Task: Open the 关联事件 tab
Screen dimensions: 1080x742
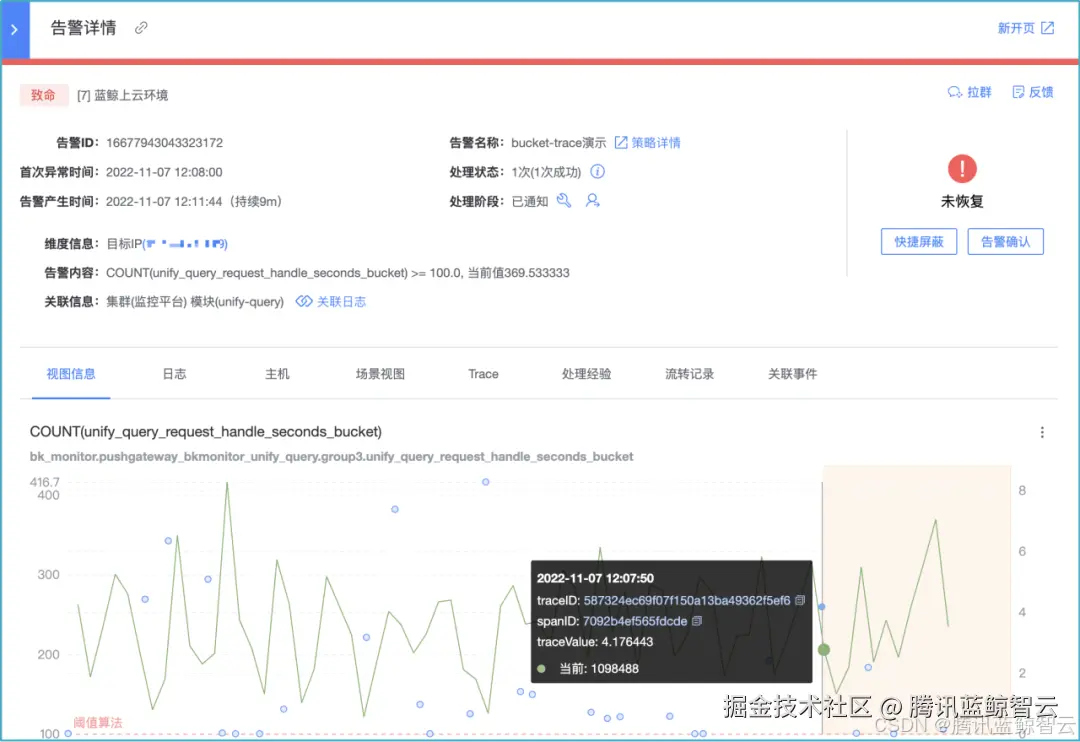Action: coord(792,374)
